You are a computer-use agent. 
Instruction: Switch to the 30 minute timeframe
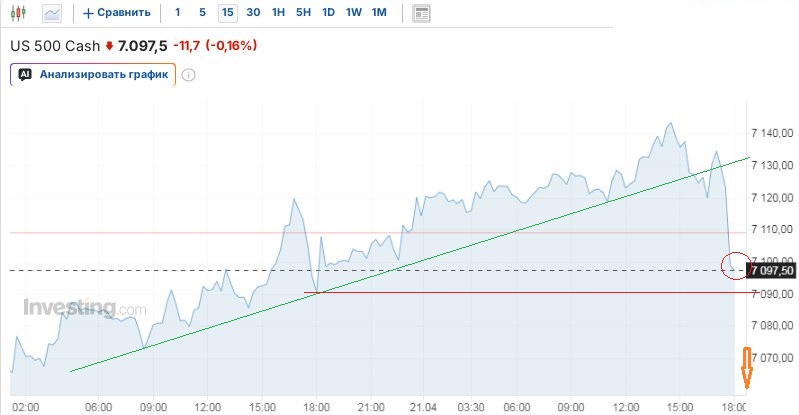[253, 13]
